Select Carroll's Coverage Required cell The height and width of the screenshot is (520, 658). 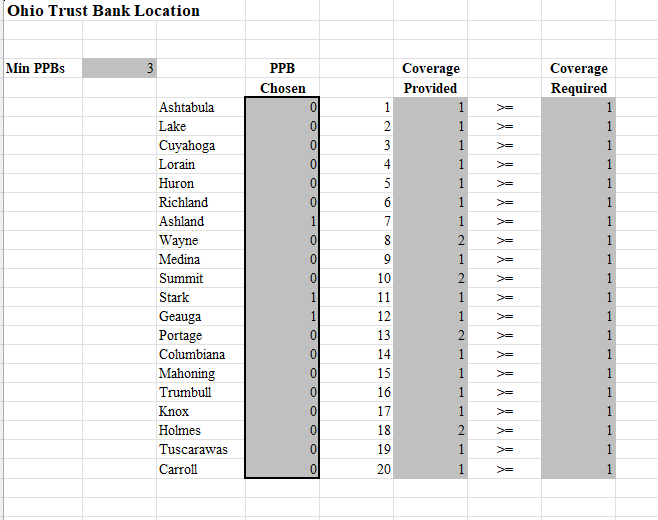tap(579, 469)
